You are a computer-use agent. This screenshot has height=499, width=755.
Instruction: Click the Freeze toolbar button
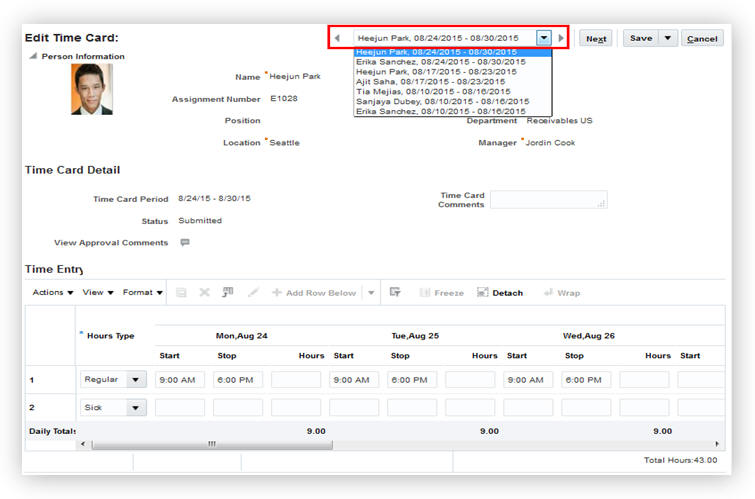click(x=442, y=293)
